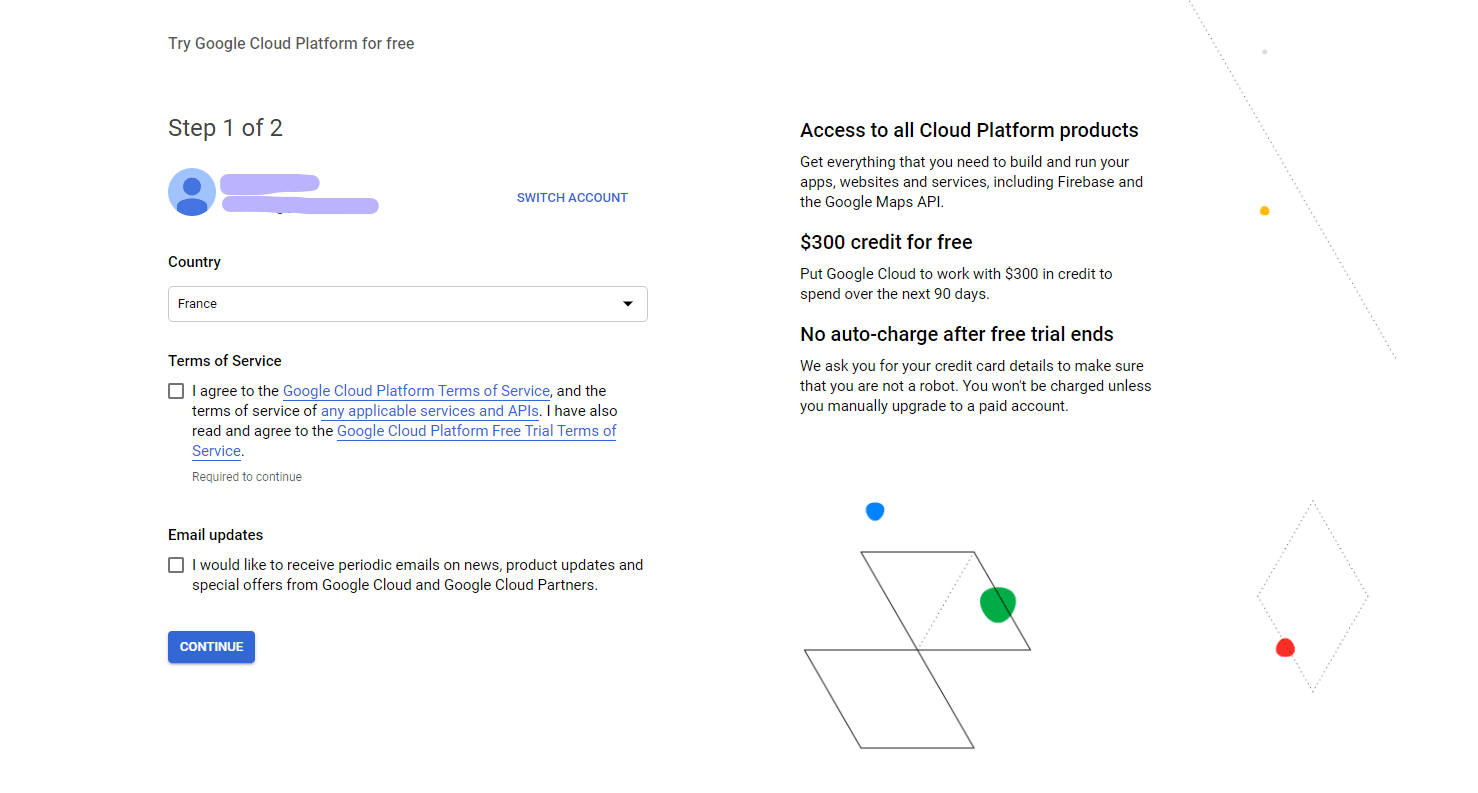The width and height of the screenshot is (1478, 793).
Task: Click the Country dropdown arrow
Action: click(628, 304)
